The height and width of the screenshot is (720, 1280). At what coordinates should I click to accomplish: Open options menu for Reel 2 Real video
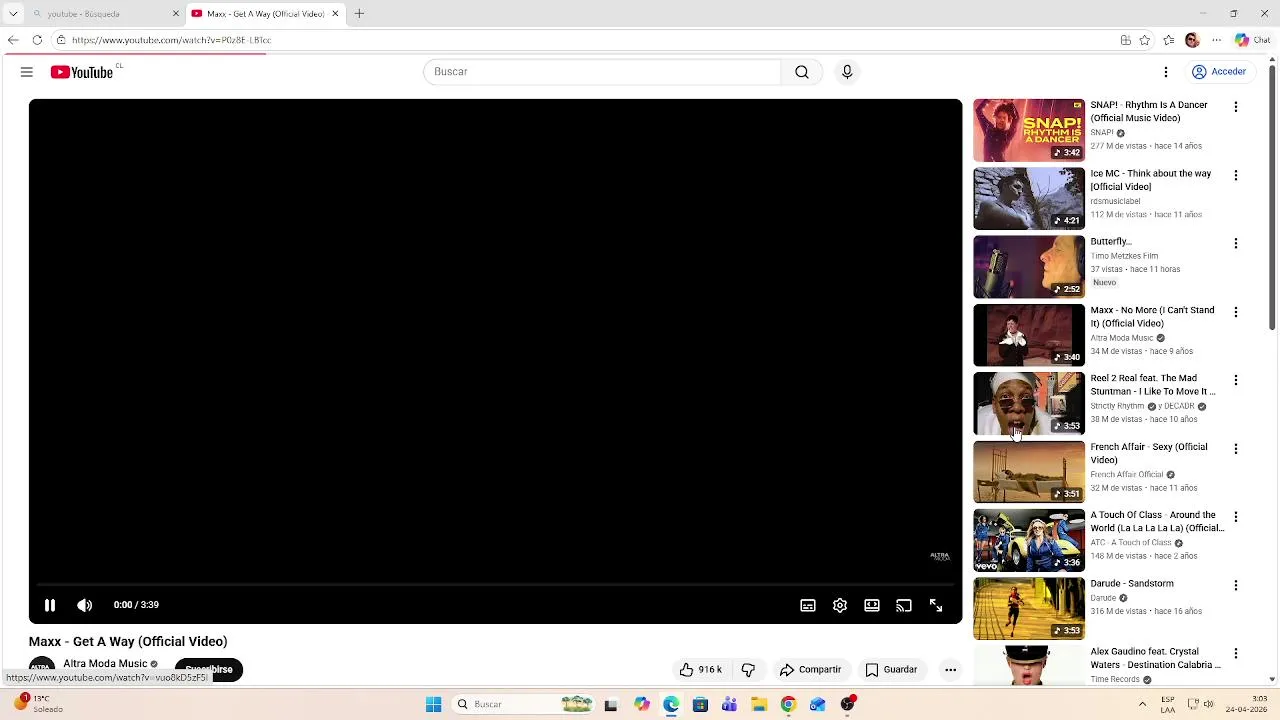point(1236,380)
